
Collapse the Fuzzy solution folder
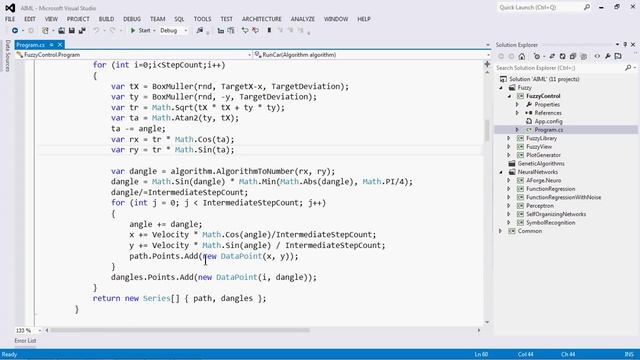coord(501,88)
